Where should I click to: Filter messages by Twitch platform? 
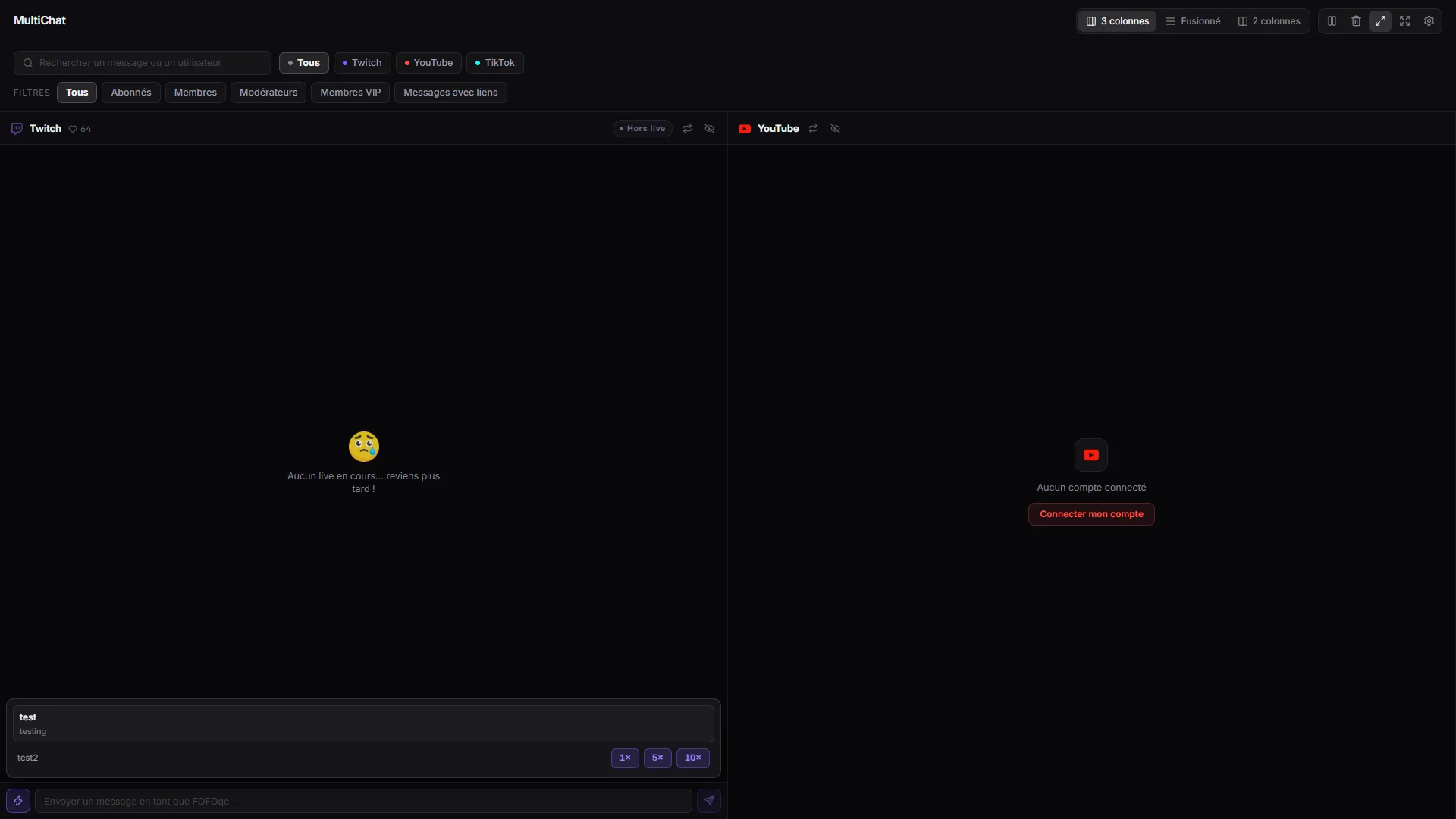click(362, 63)
